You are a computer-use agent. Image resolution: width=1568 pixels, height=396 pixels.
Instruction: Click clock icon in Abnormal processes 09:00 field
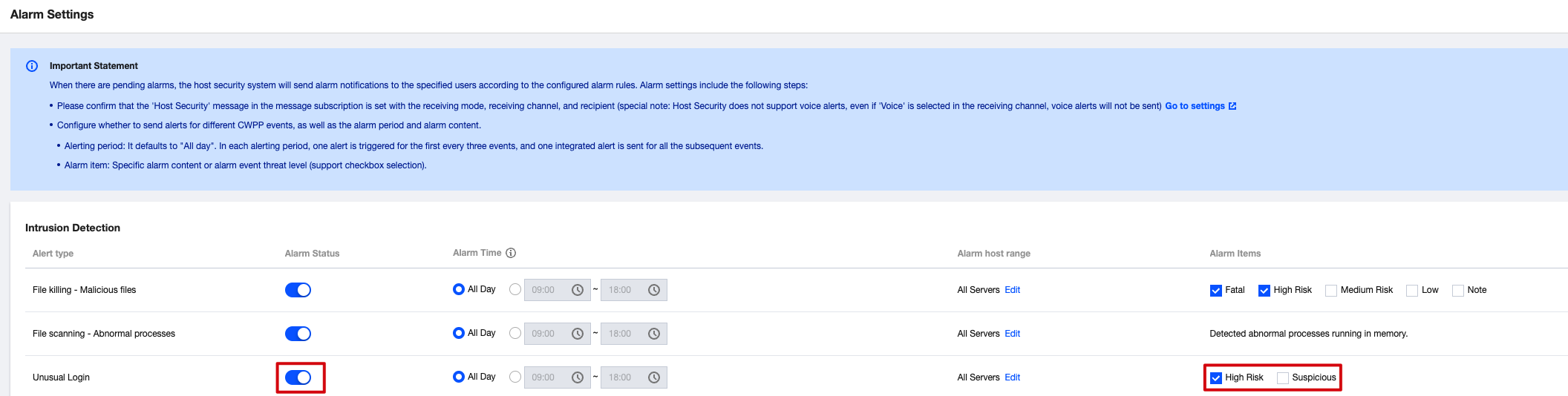click(x=578, y=334)
